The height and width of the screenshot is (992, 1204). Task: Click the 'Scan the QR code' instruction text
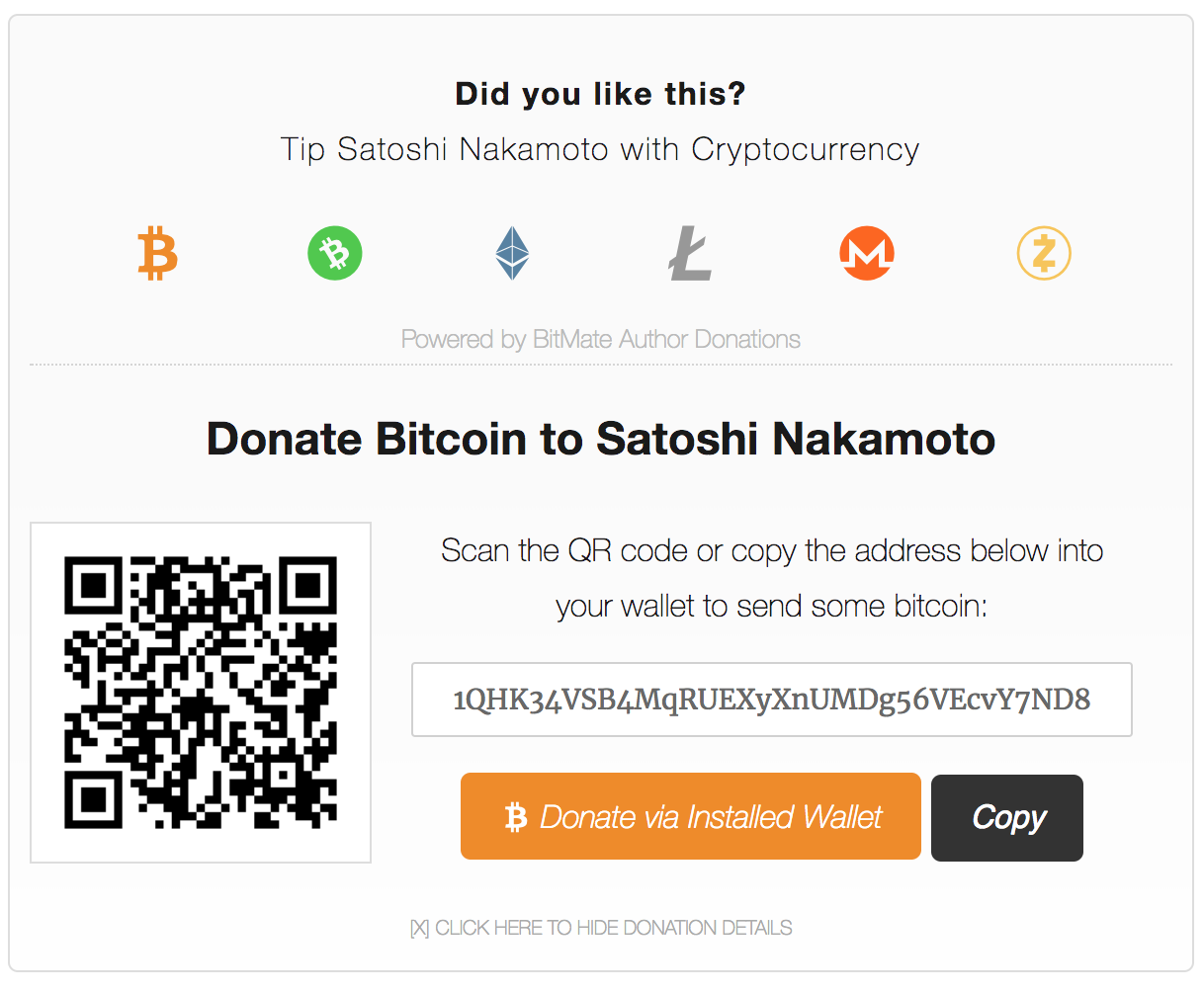click(772, 550)
